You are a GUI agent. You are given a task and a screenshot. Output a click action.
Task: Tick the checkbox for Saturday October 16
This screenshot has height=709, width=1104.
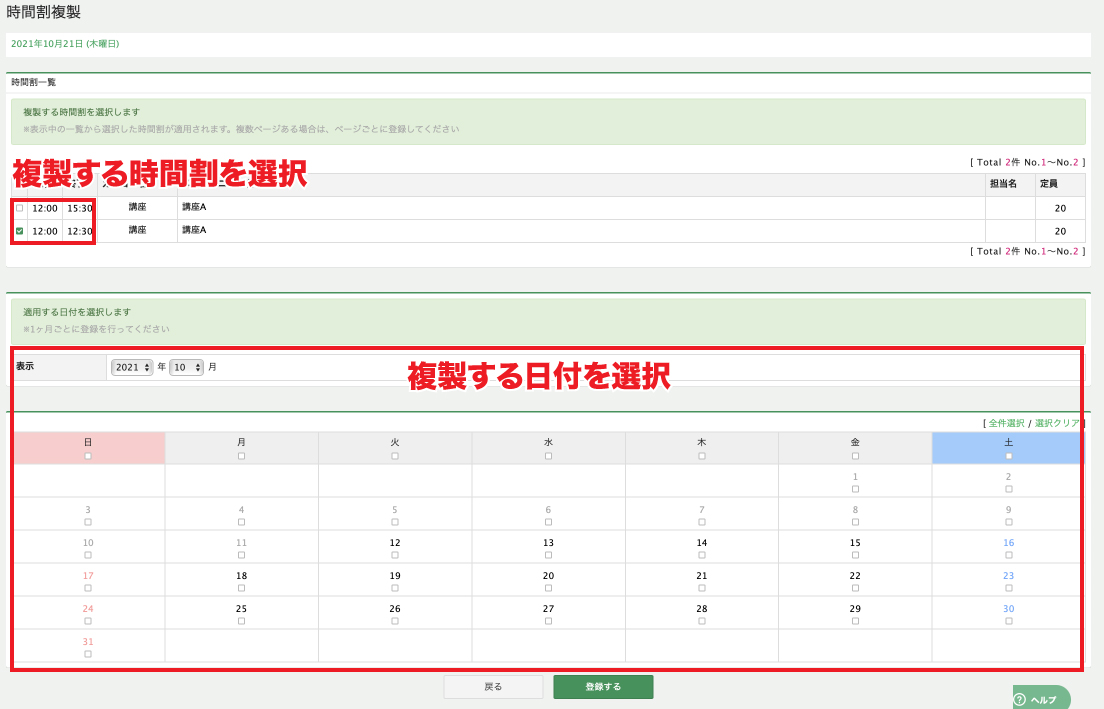point(1008,555)
